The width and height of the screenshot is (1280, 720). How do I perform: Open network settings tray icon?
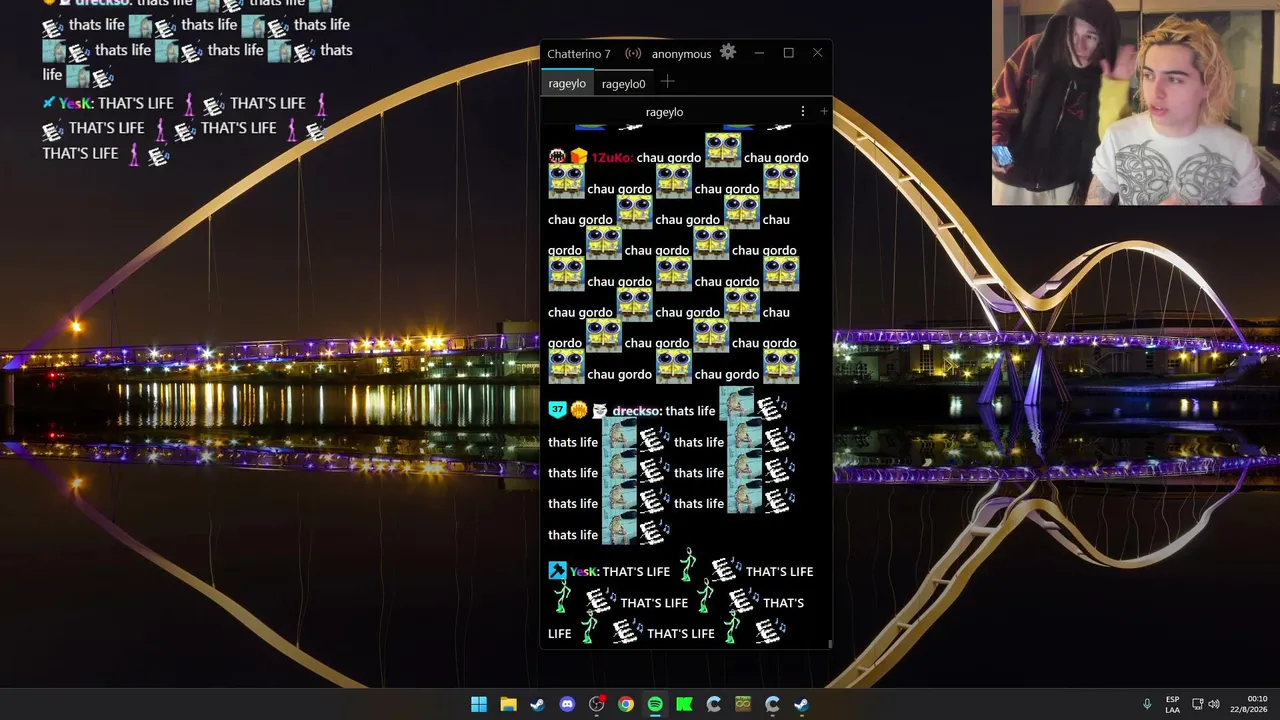[x=1197, y=704]
